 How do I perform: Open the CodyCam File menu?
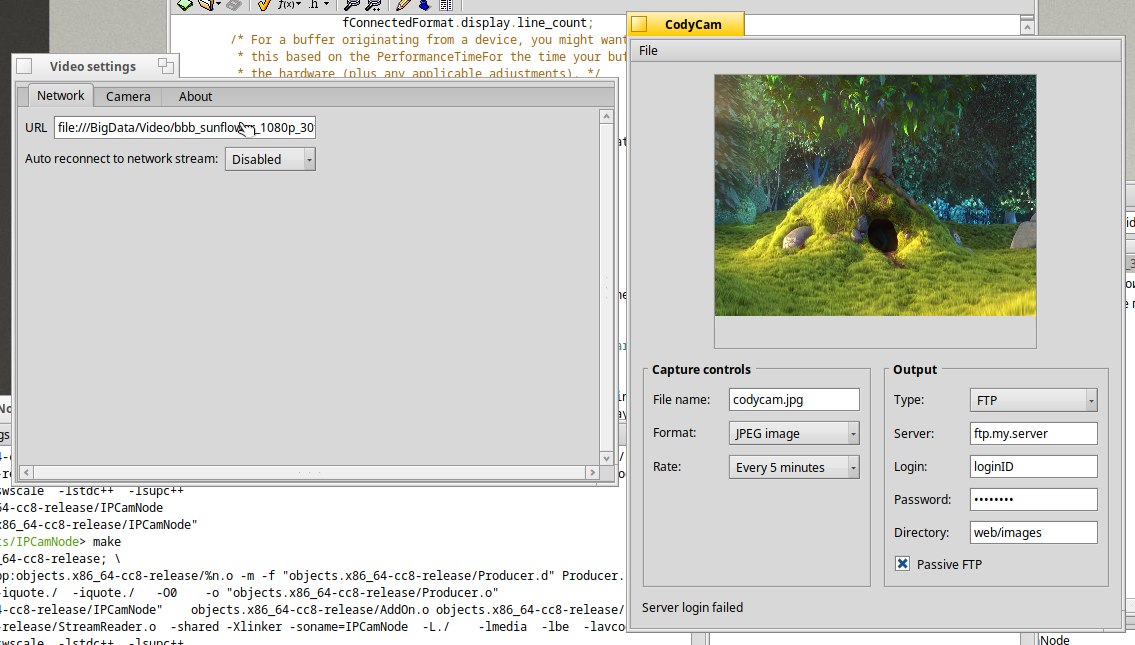[x=649, y=51]
